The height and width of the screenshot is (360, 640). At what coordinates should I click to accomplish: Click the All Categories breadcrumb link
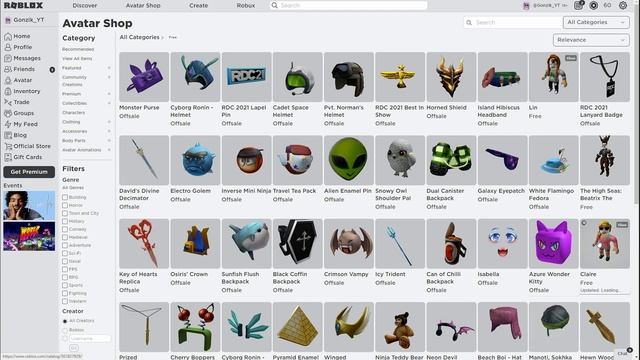point(140,37)
